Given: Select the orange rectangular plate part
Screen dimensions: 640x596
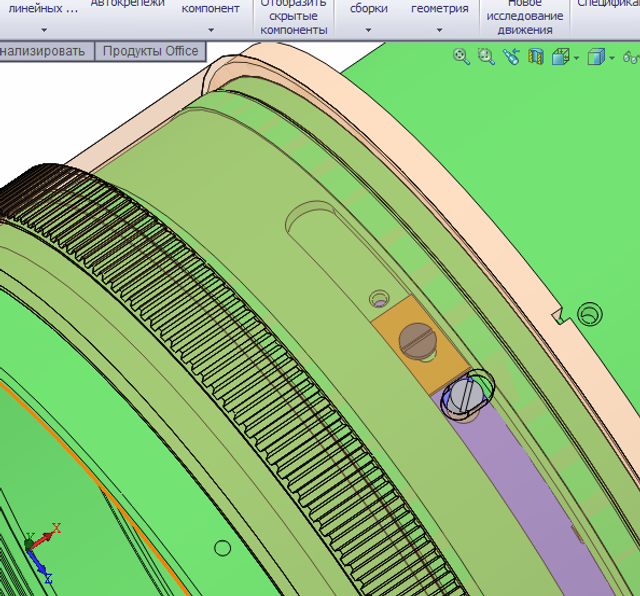Looking at the screenshot, I should tap(420, 345).
